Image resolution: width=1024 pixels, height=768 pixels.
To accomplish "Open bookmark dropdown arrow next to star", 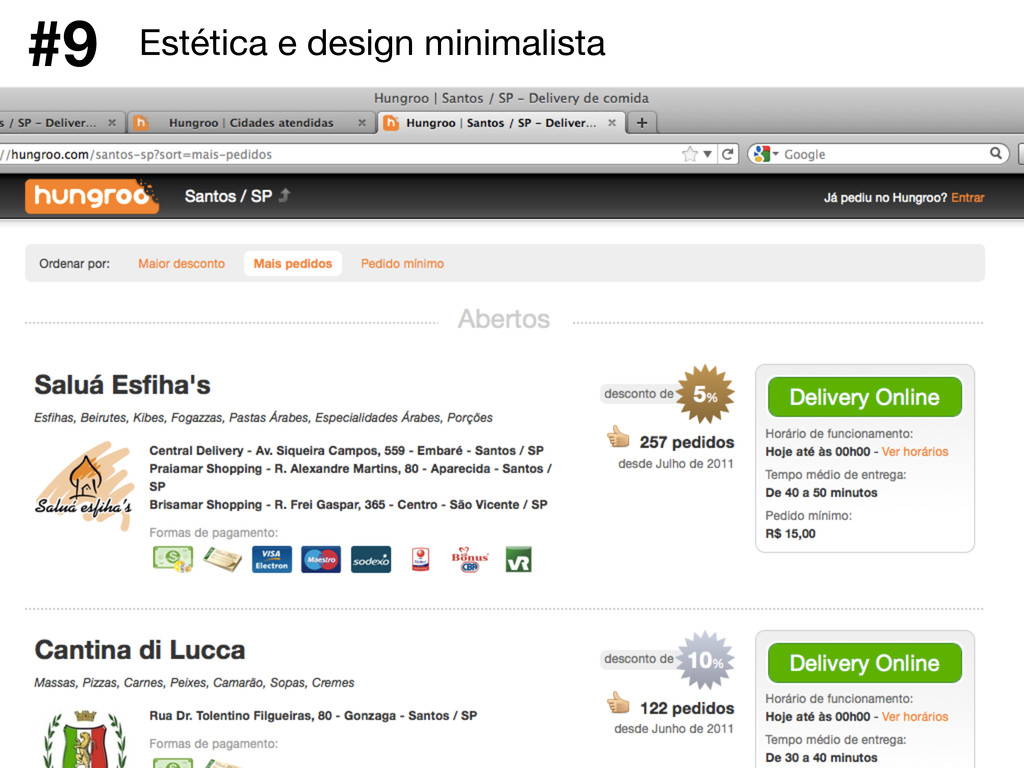I will pos(707,155).
